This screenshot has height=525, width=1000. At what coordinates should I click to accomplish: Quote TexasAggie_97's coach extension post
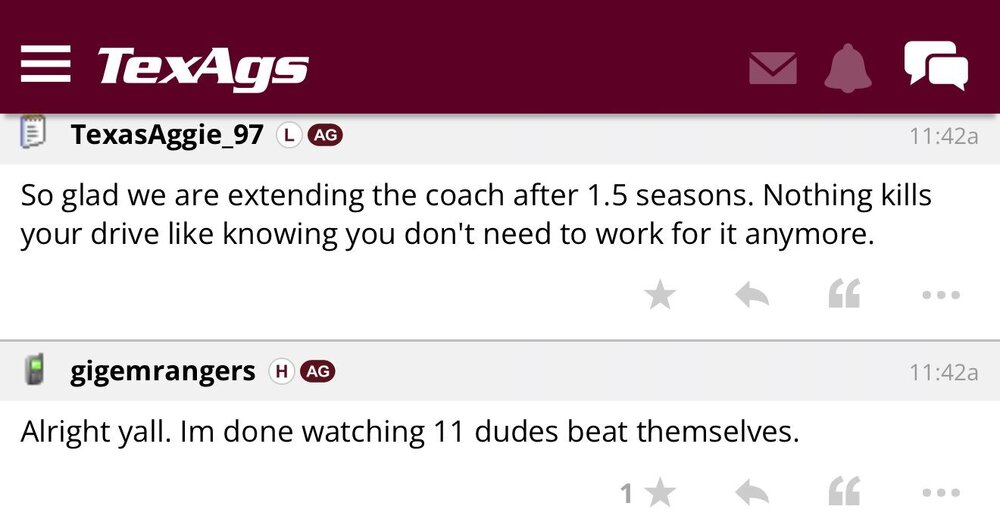pyautogui.click(x=845, y=295)
